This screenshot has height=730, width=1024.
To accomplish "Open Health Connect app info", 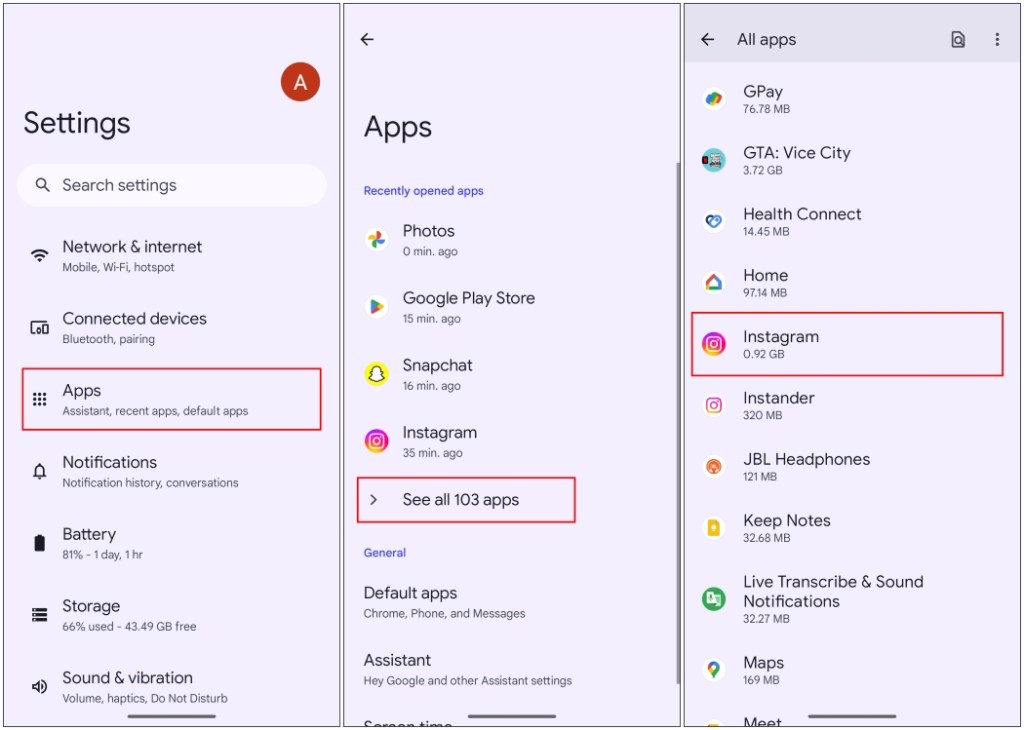I will click(852, 222).
